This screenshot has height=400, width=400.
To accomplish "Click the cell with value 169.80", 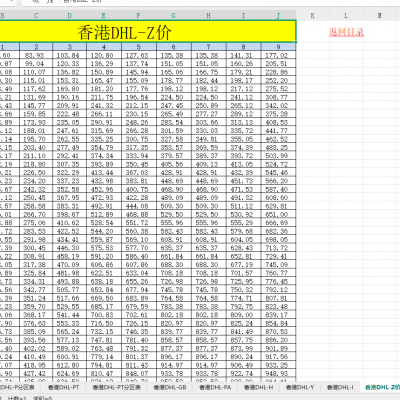I will 70,89.
